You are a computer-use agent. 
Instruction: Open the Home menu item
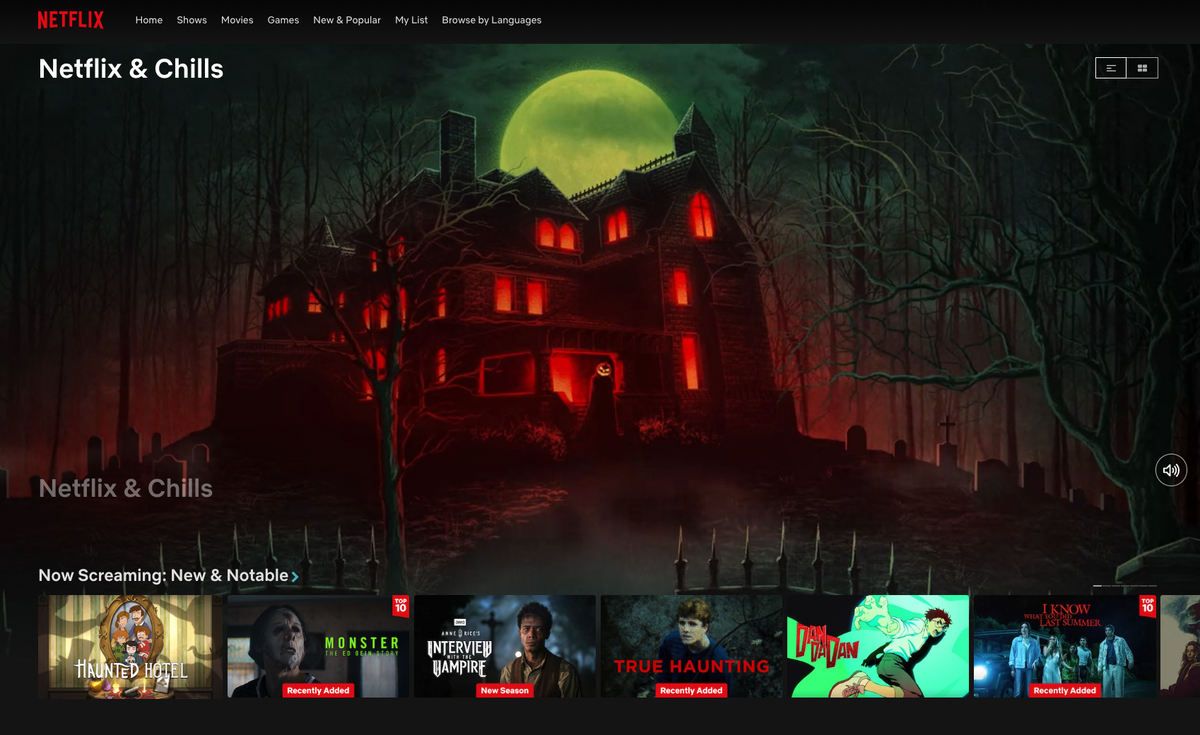click(x=149, y=20)
